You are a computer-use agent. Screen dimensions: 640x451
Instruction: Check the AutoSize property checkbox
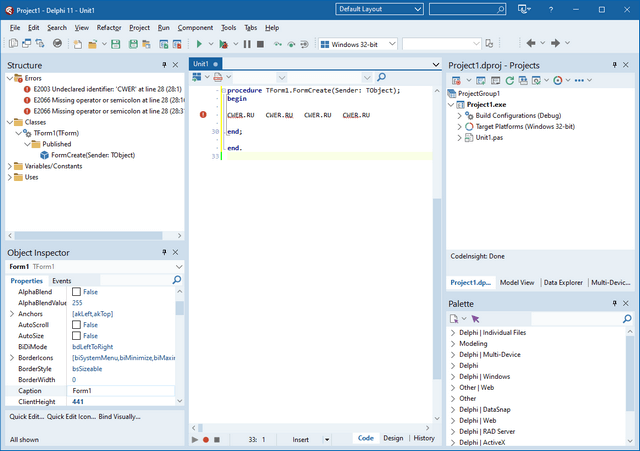coord(77,336)
